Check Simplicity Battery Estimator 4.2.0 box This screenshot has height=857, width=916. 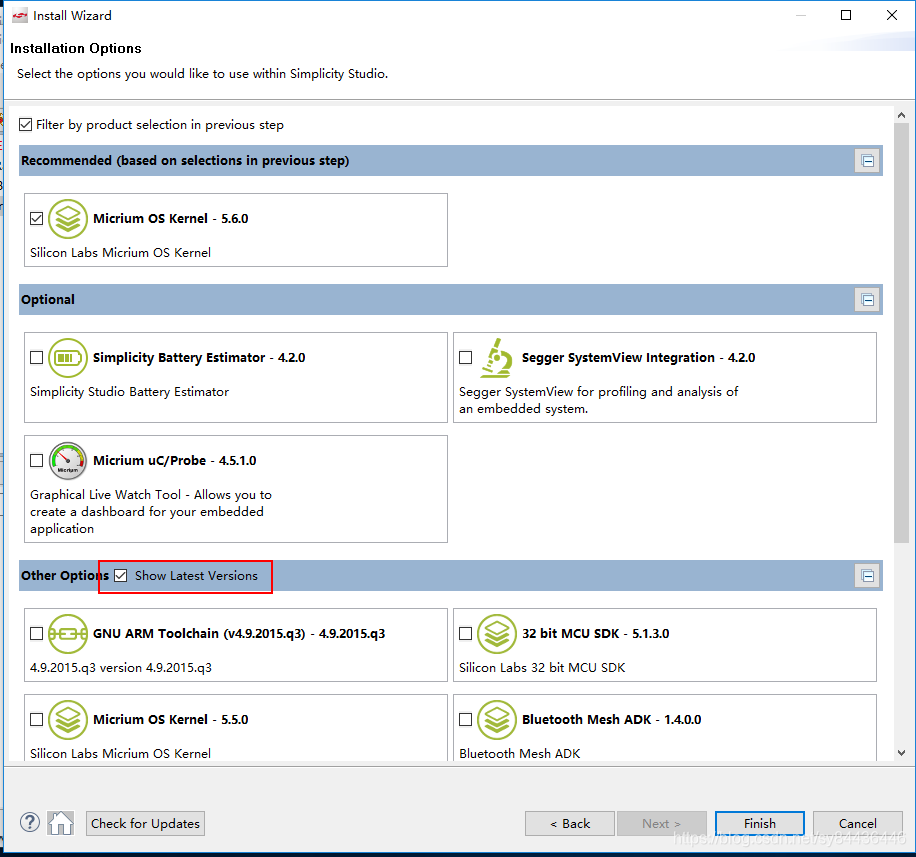[x=36, y=358]
